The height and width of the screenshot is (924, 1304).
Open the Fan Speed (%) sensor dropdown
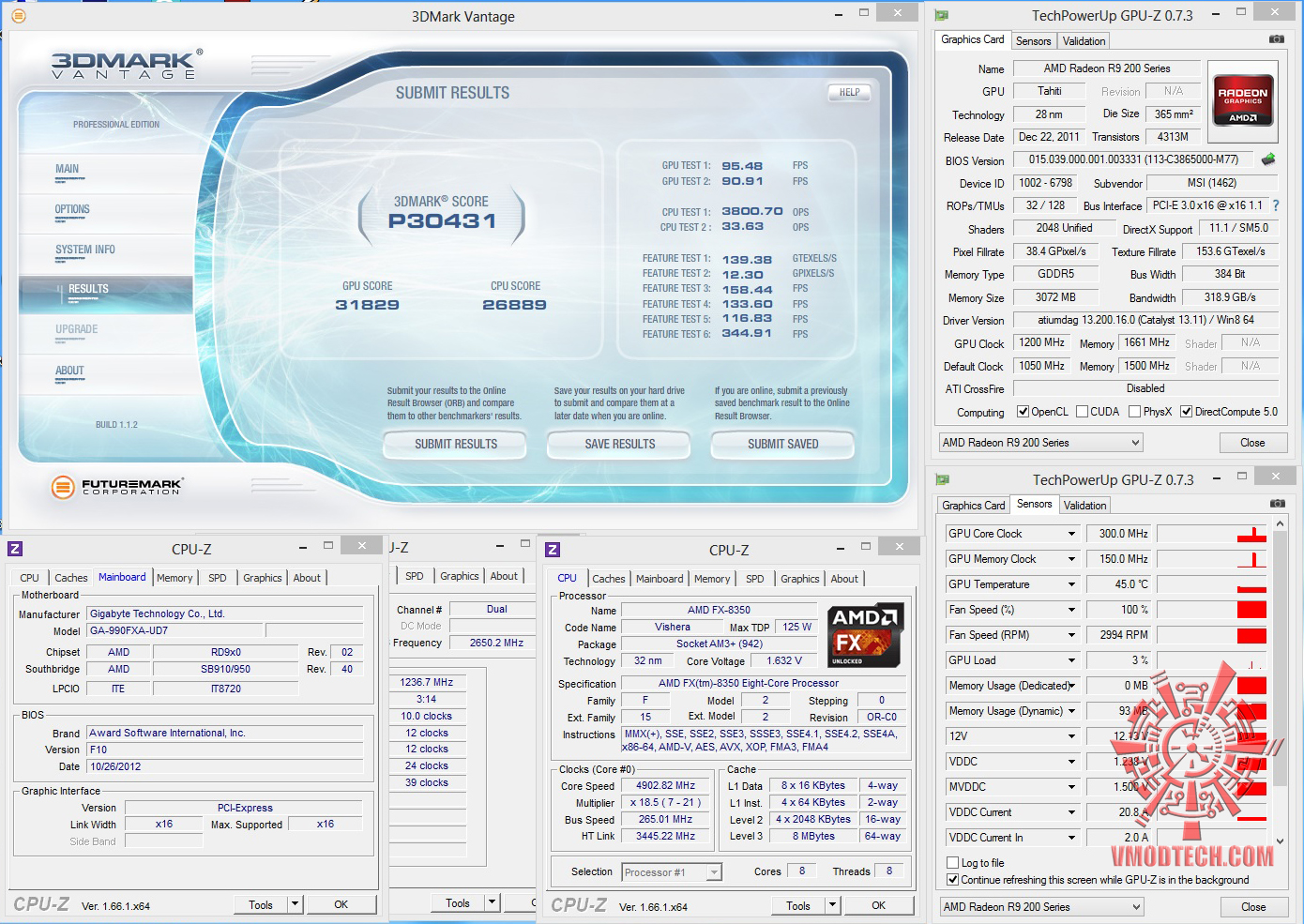pyautogui.click(x=1071, y=610)
